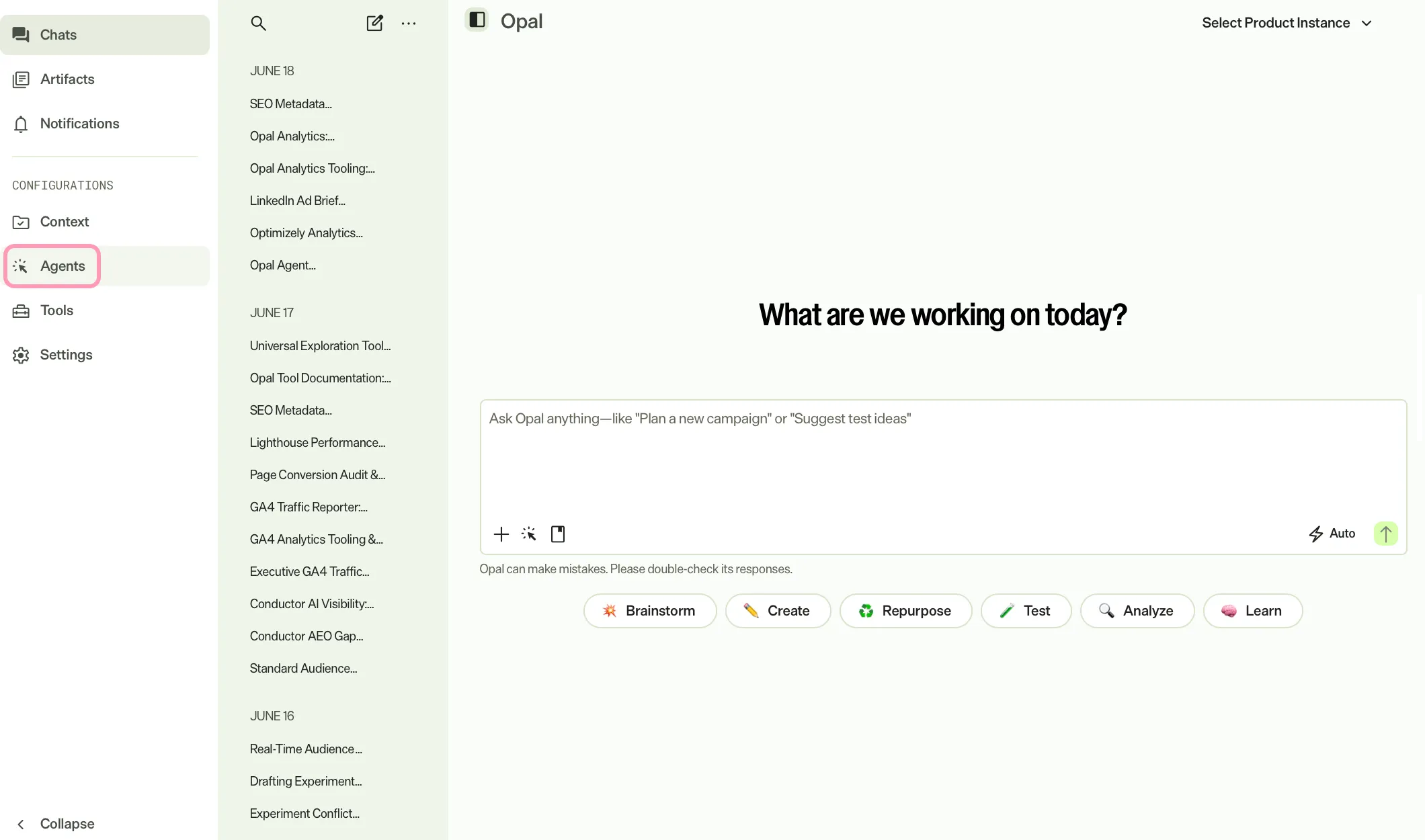The width and height of the screenshot is (1425, 840).
Task: Open the GA4 Traffic Reporter chat
Action: pyautogui.click(x=309, y=507)
